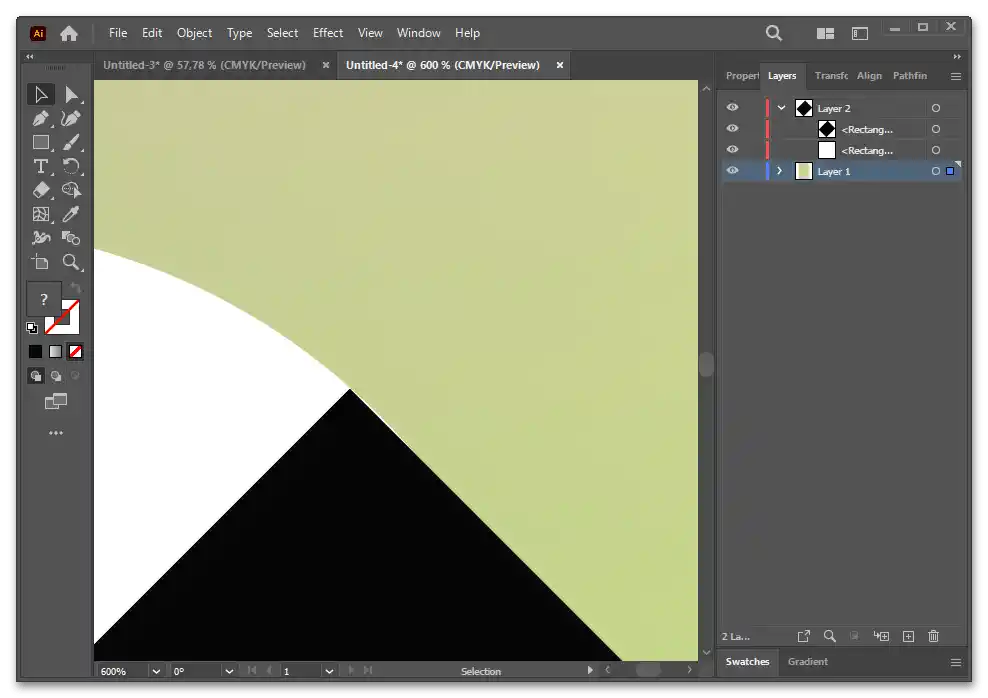Switch to the Gradient panel tab
This screenshot has width=988, height=698.
click(807, 661)
